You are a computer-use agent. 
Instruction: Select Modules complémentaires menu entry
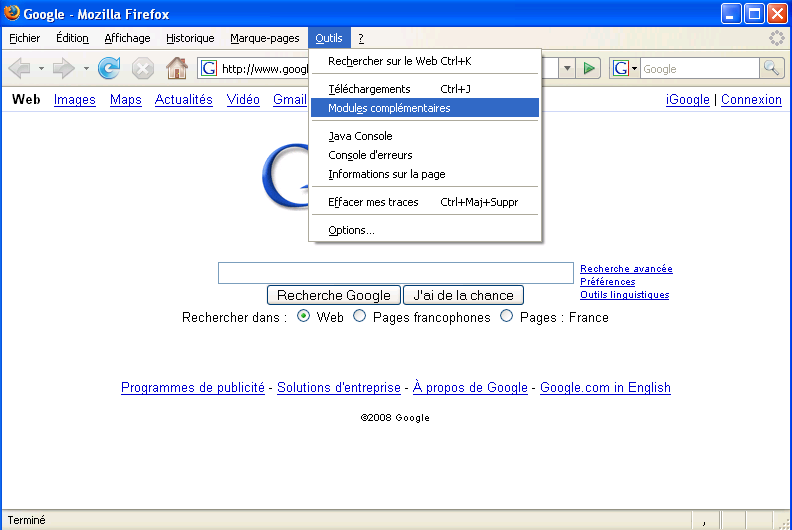click(x=425, y=108)
